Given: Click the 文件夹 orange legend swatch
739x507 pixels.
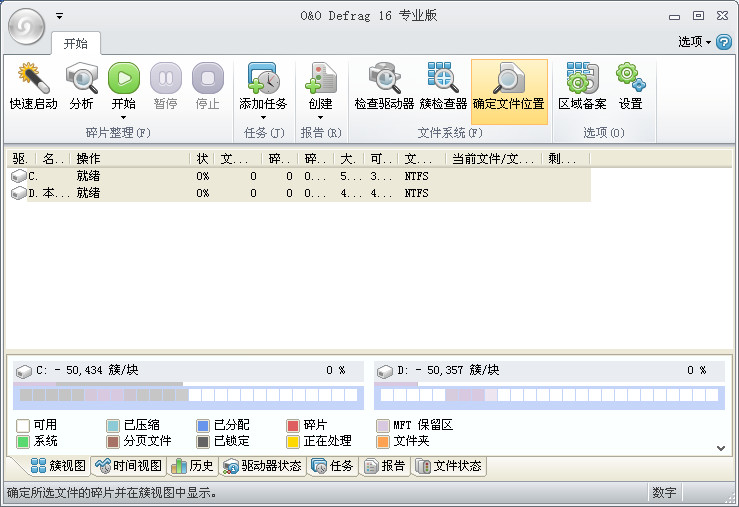Looking at the screenshot, I should coord(383,442).
